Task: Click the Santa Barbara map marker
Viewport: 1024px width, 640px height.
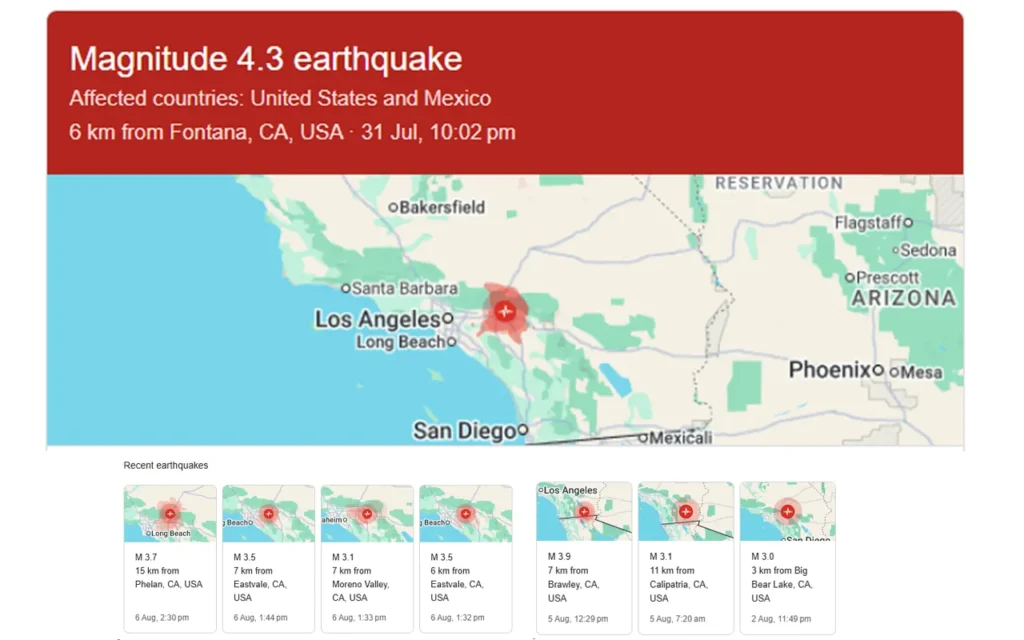Action: coord(346,288)
